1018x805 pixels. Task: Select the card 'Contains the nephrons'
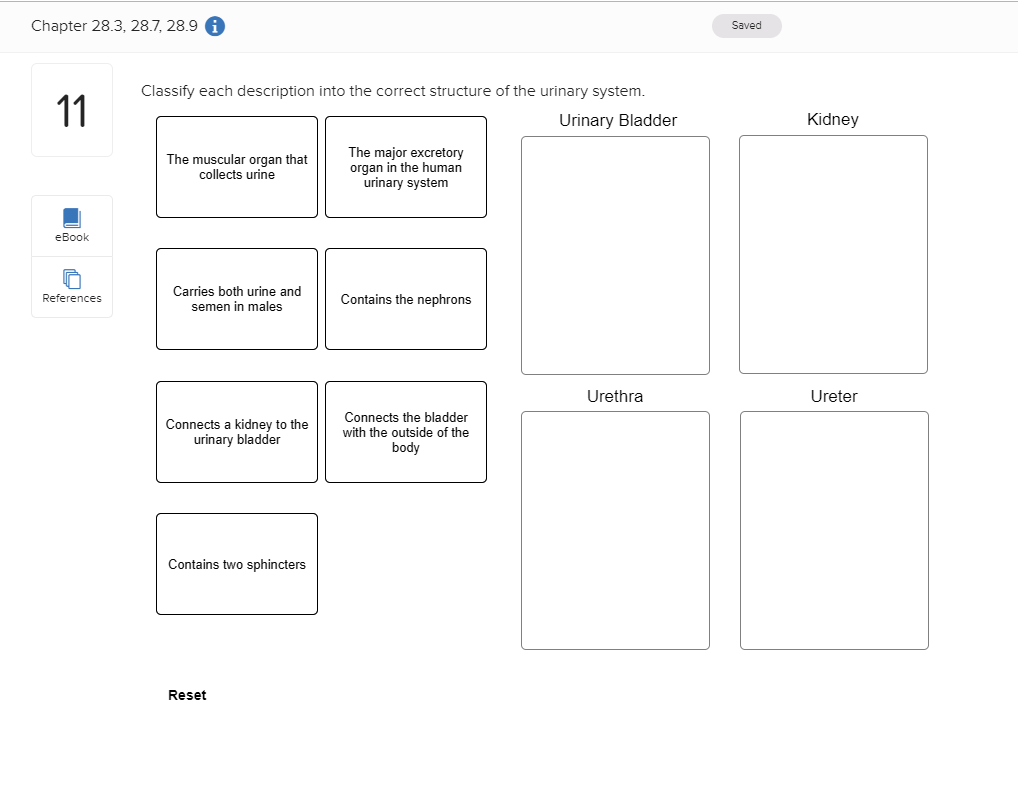point(405,298)
